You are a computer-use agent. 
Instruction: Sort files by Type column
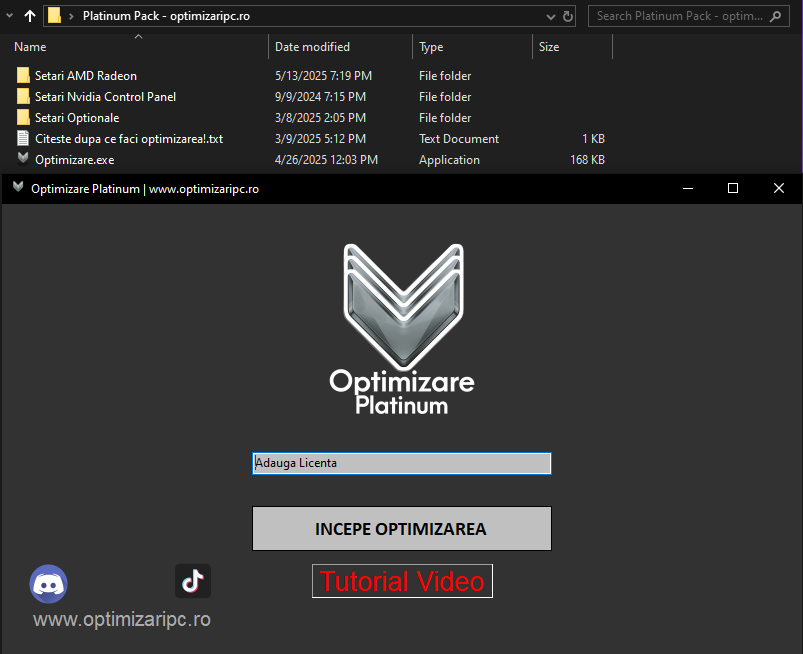tap(431, 47)
